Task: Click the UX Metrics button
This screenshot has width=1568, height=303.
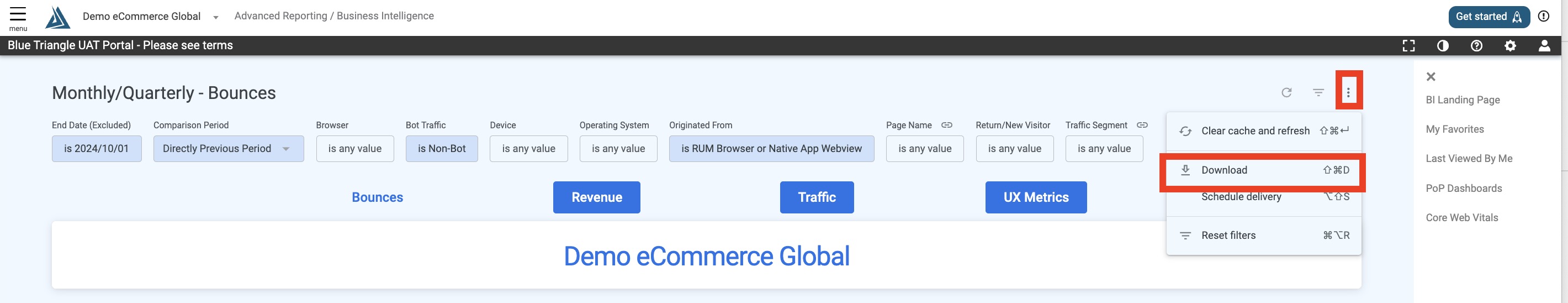Action: pos(1036,197)
